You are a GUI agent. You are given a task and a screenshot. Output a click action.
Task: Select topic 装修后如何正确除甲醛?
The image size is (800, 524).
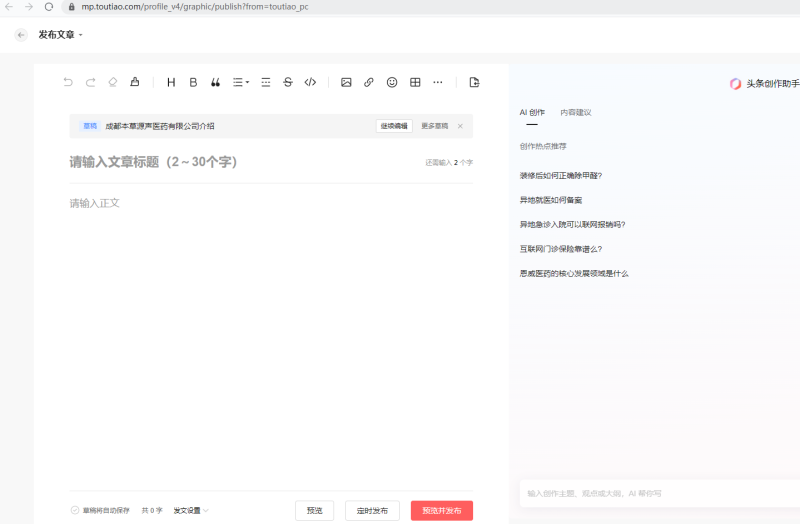561,176
